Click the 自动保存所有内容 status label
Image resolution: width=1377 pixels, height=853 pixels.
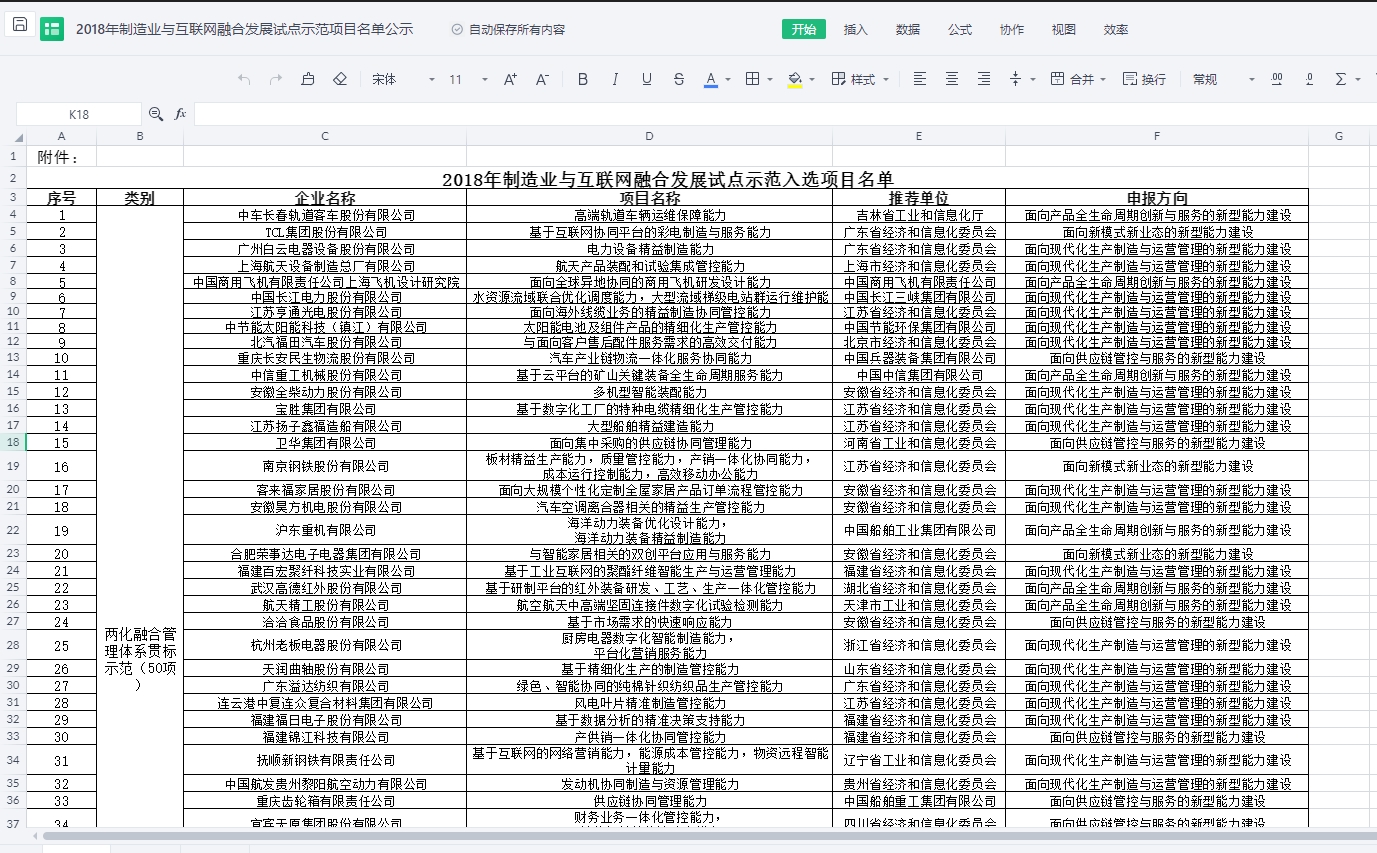tap(517, 30)
